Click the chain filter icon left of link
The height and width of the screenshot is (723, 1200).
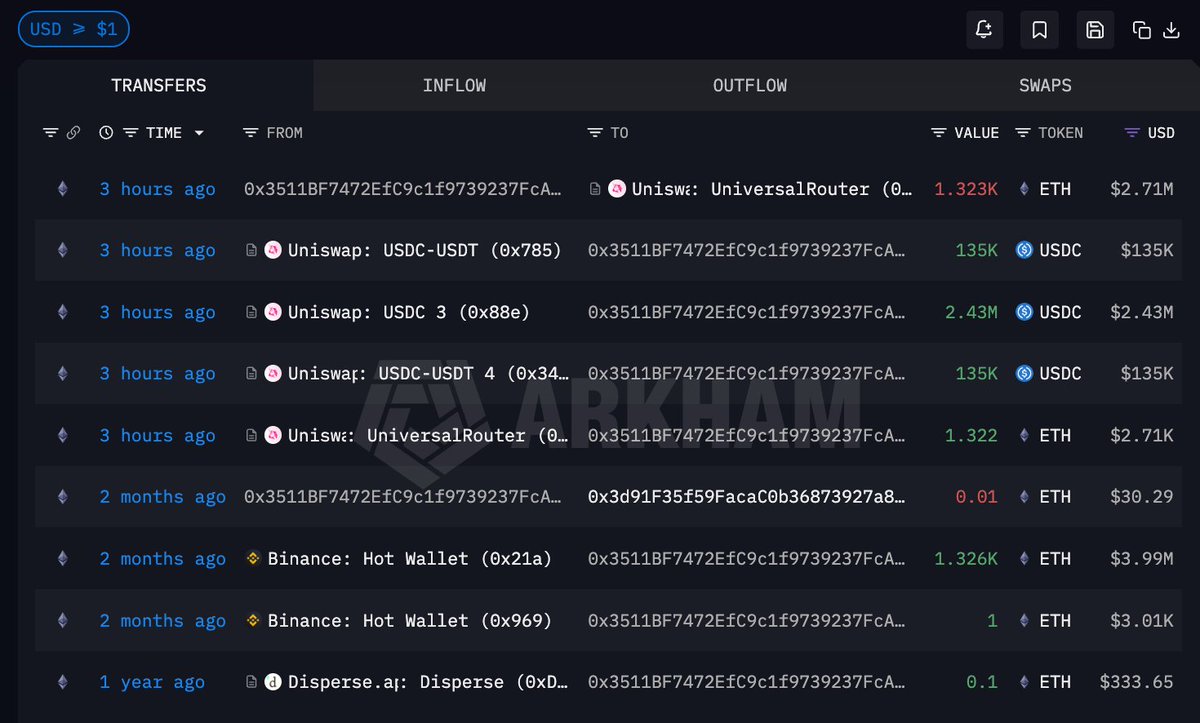click(50, 133)
